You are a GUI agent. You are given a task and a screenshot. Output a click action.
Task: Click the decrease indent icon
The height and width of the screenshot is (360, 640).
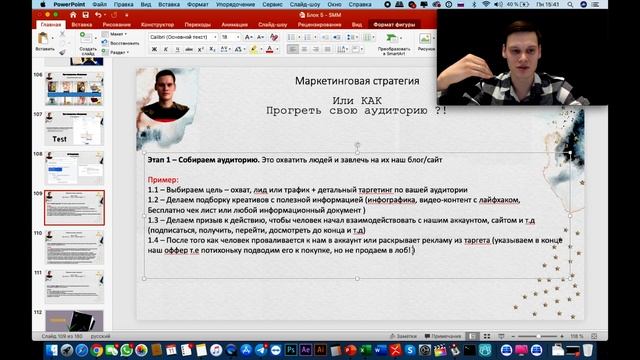click(325, 37)
